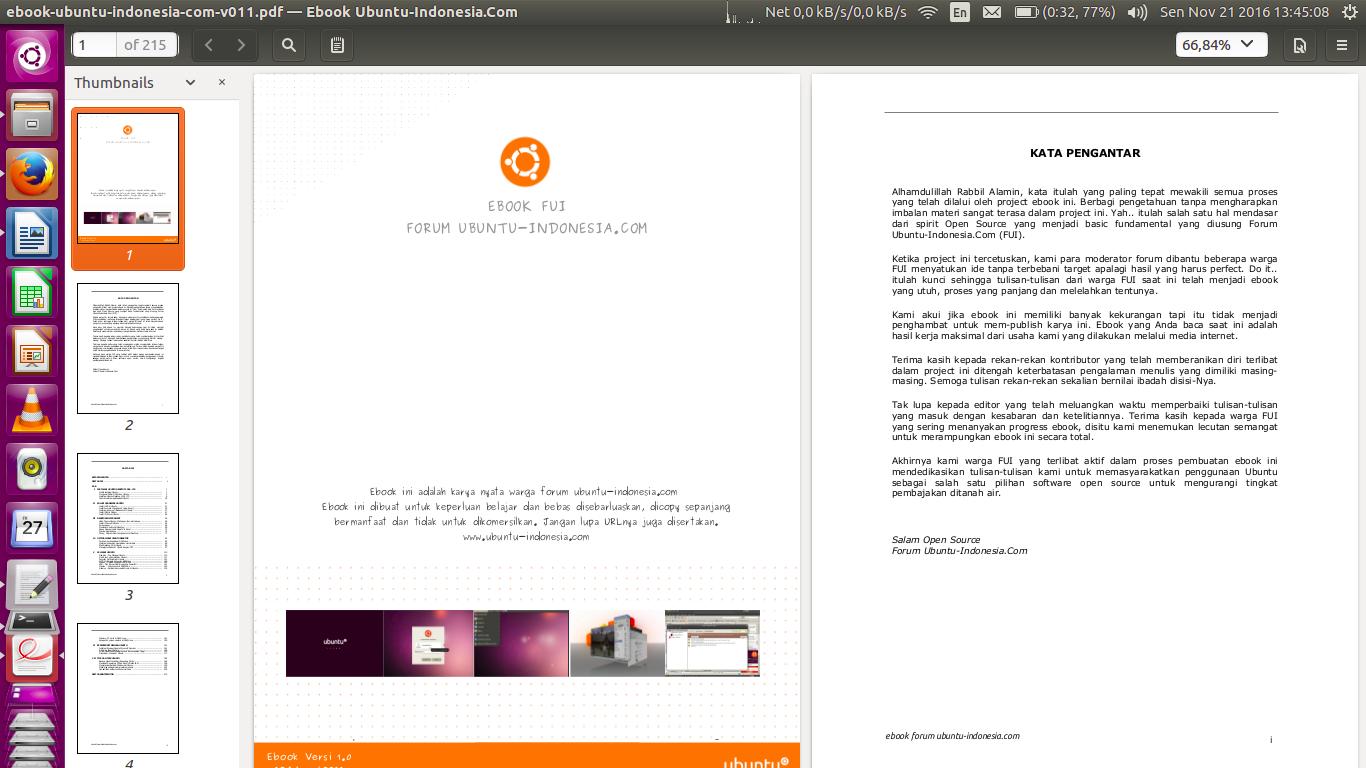This screenshot has height=768, width=1366.
Task: Open the hamburger view options menu
Action: pos(1342,45)
